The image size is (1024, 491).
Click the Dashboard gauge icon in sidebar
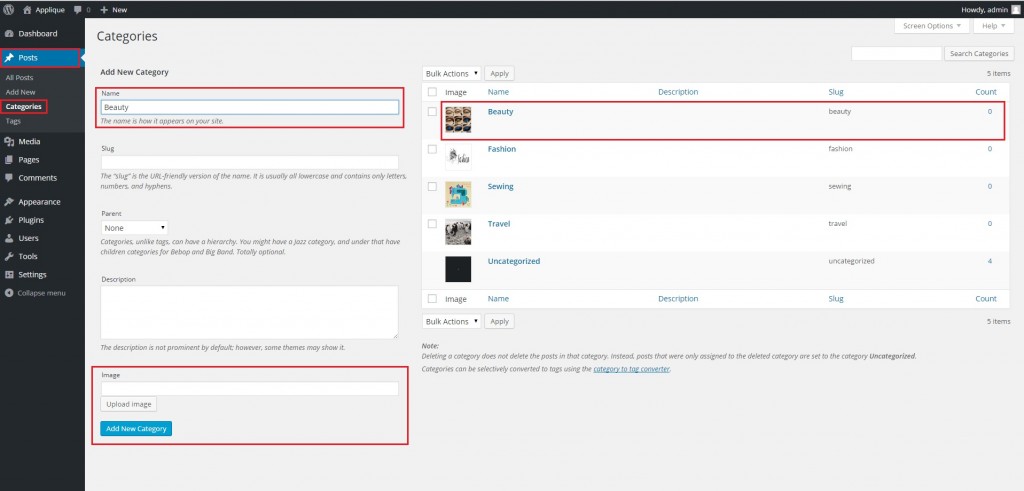coord(9,34)
